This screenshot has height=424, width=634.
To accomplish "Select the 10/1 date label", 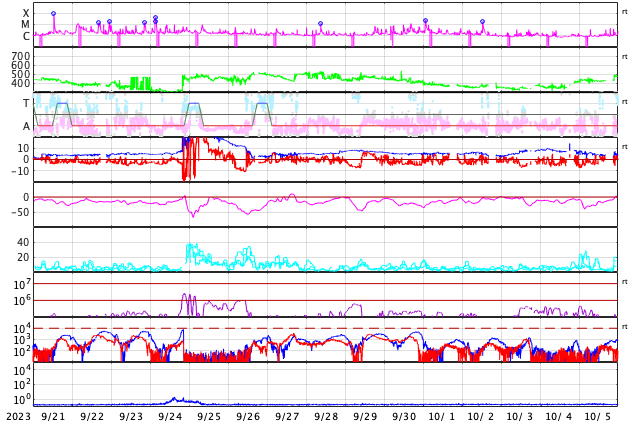I will pyautogui.click(x=442, y=417).
